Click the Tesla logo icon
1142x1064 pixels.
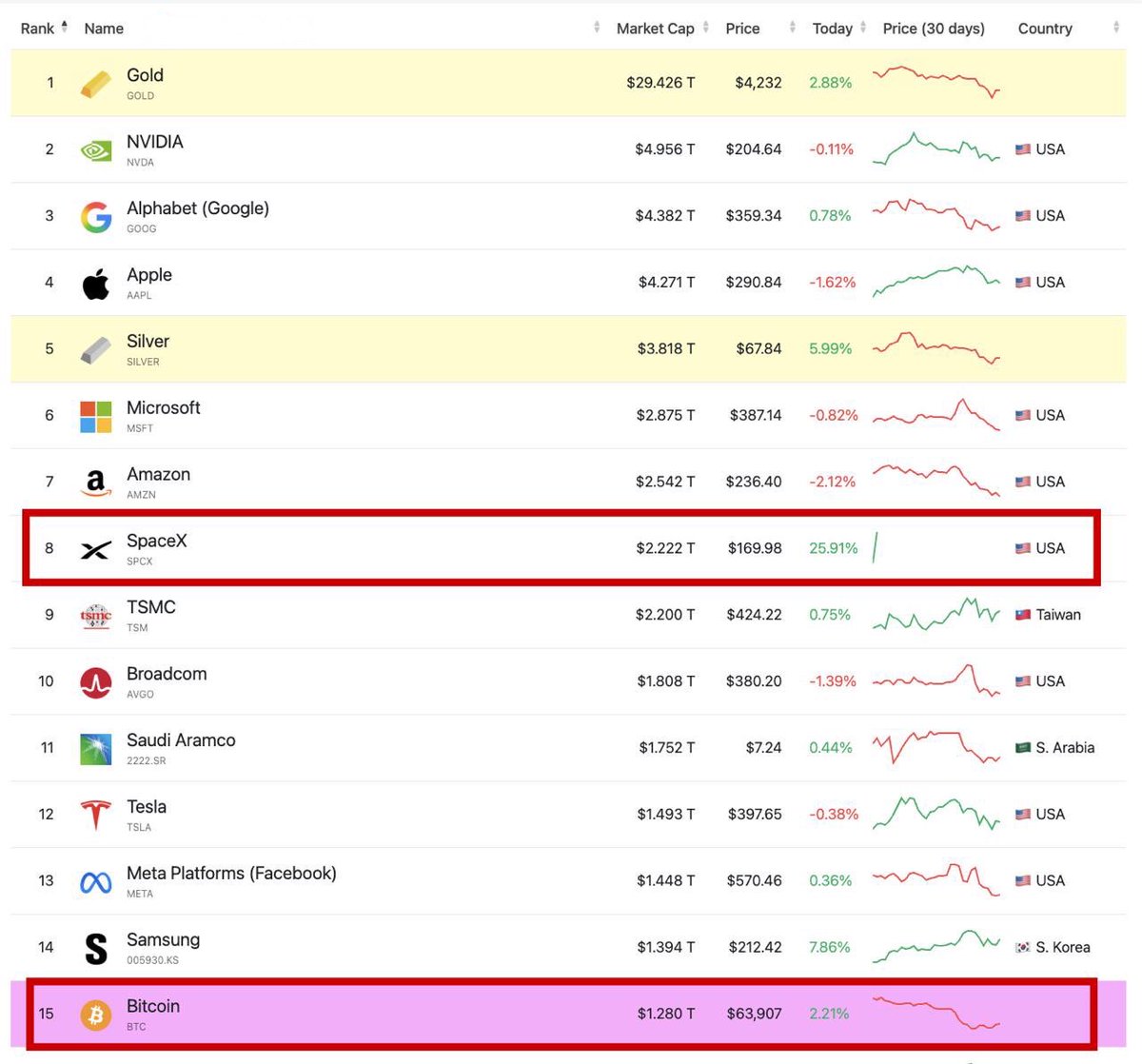click(x=95, y=816)
